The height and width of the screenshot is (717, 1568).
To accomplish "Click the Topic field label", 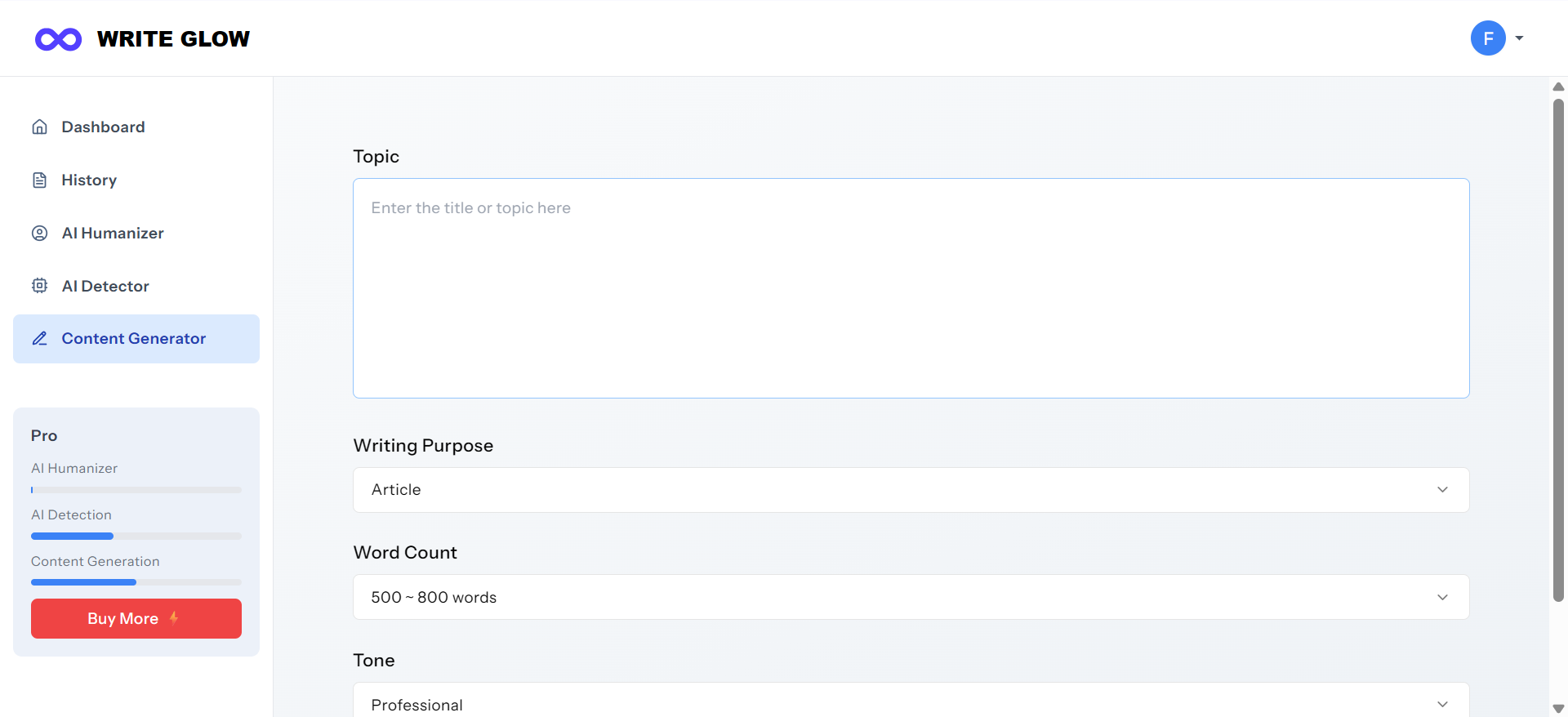I will pyautogui.click(x=376, y=157).
